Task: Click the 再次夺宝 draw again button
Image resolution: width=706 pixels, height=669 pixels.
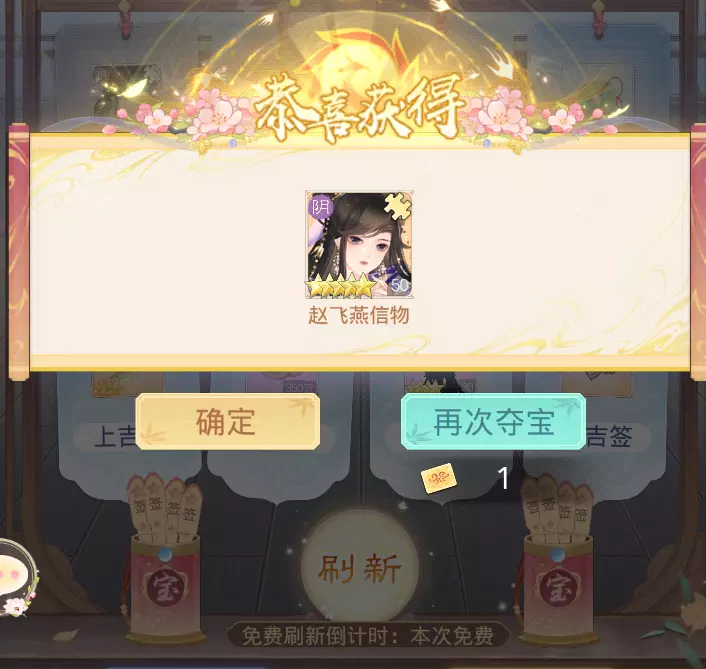Action: pyautogui.click(x=493, y=421)
